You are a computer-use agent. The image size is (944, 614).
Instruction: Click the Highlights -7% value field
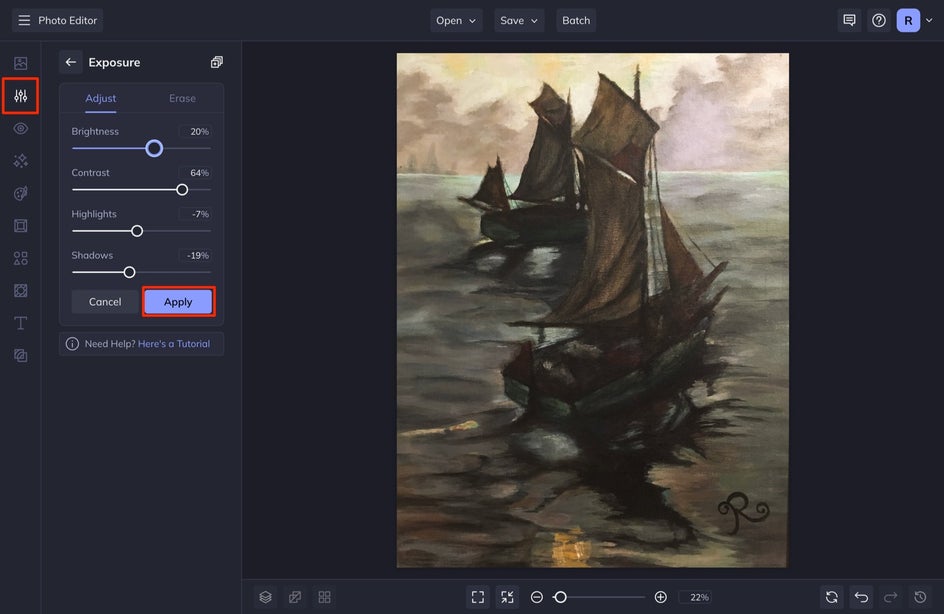pos(195,214)
